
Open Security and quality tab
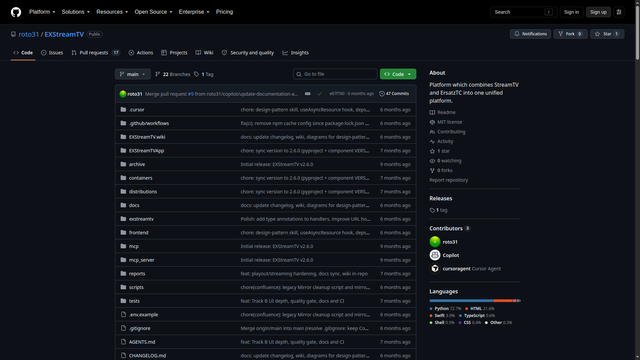click(248, 53)
